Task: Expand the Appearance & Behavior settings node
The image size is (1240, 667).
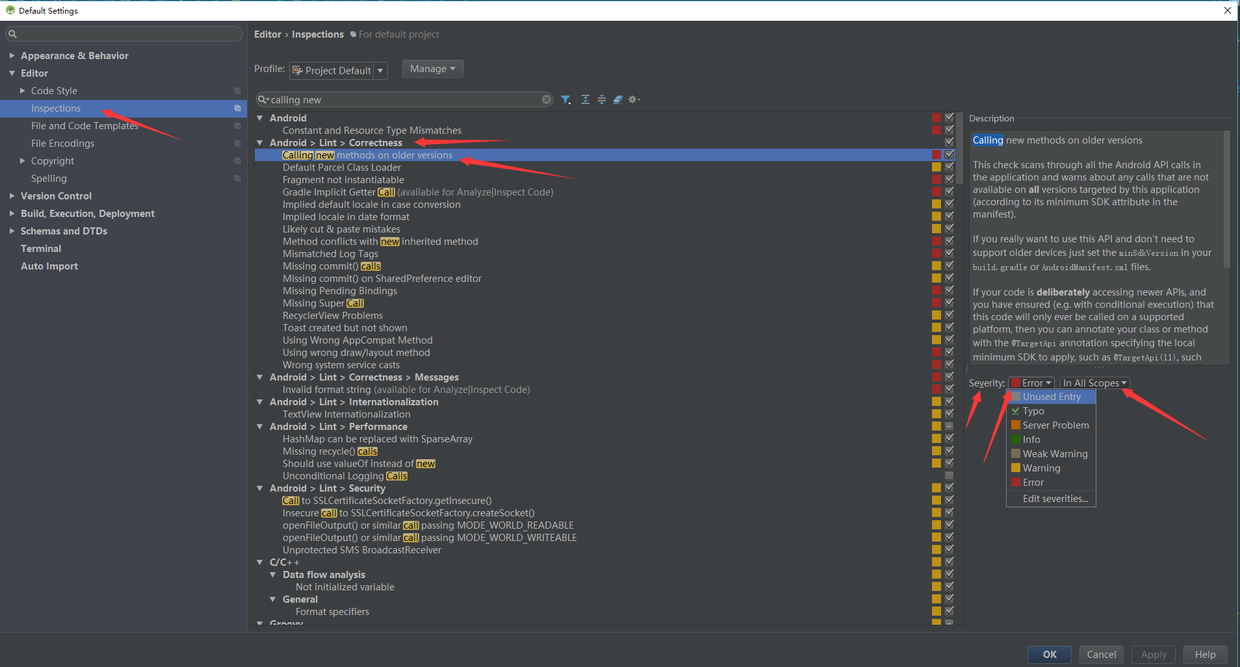Action: point(12,56)
